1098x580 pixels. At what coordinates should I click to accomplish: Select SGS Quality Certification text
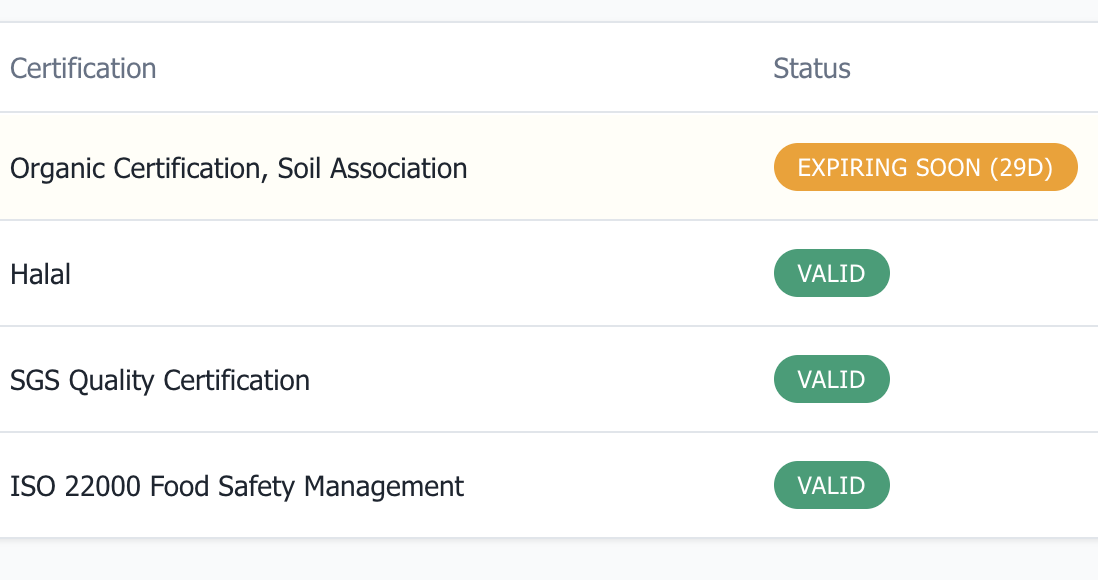[x=160, y=380]
